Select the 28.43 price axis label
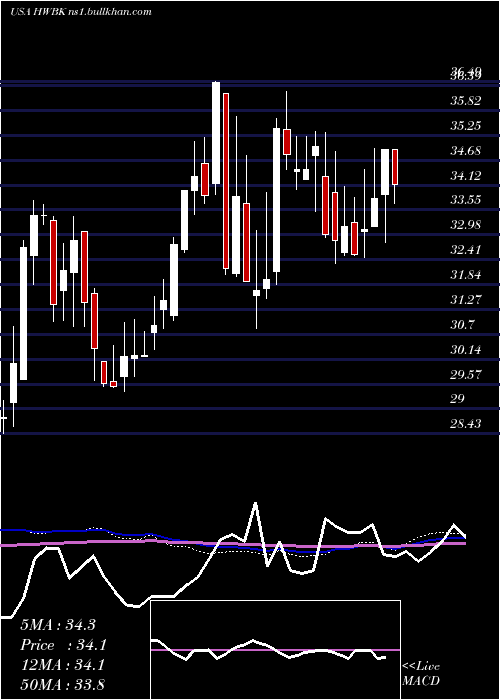This screenshot has width=500, height=700. tap(466, 424)
